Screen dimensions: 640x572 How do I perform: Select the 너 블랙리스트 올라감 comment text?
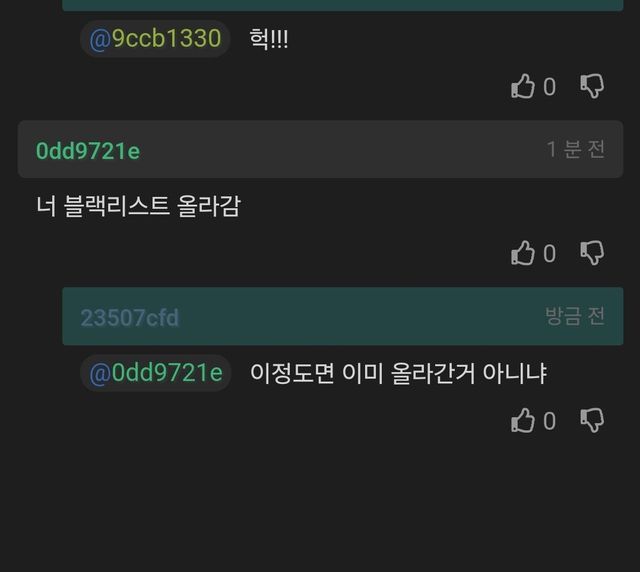(138, 206)
